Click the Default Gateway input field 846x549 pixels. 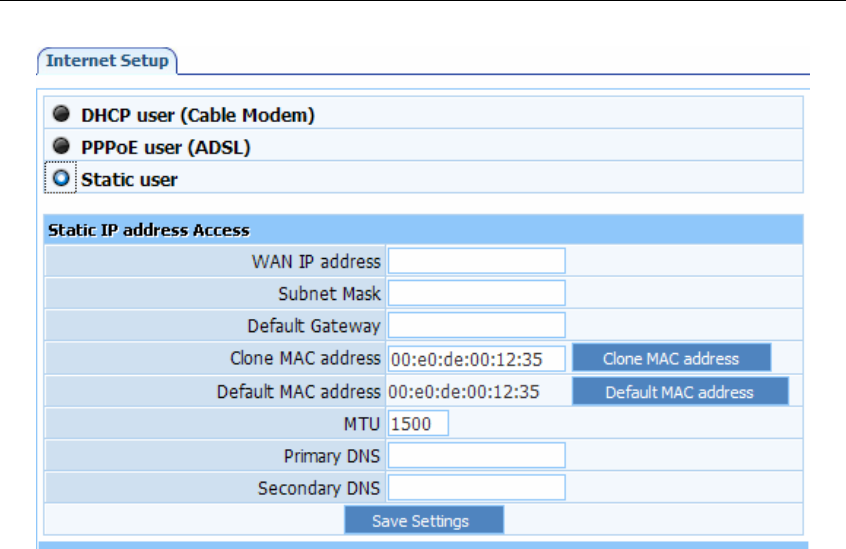[x=476, y=326]
